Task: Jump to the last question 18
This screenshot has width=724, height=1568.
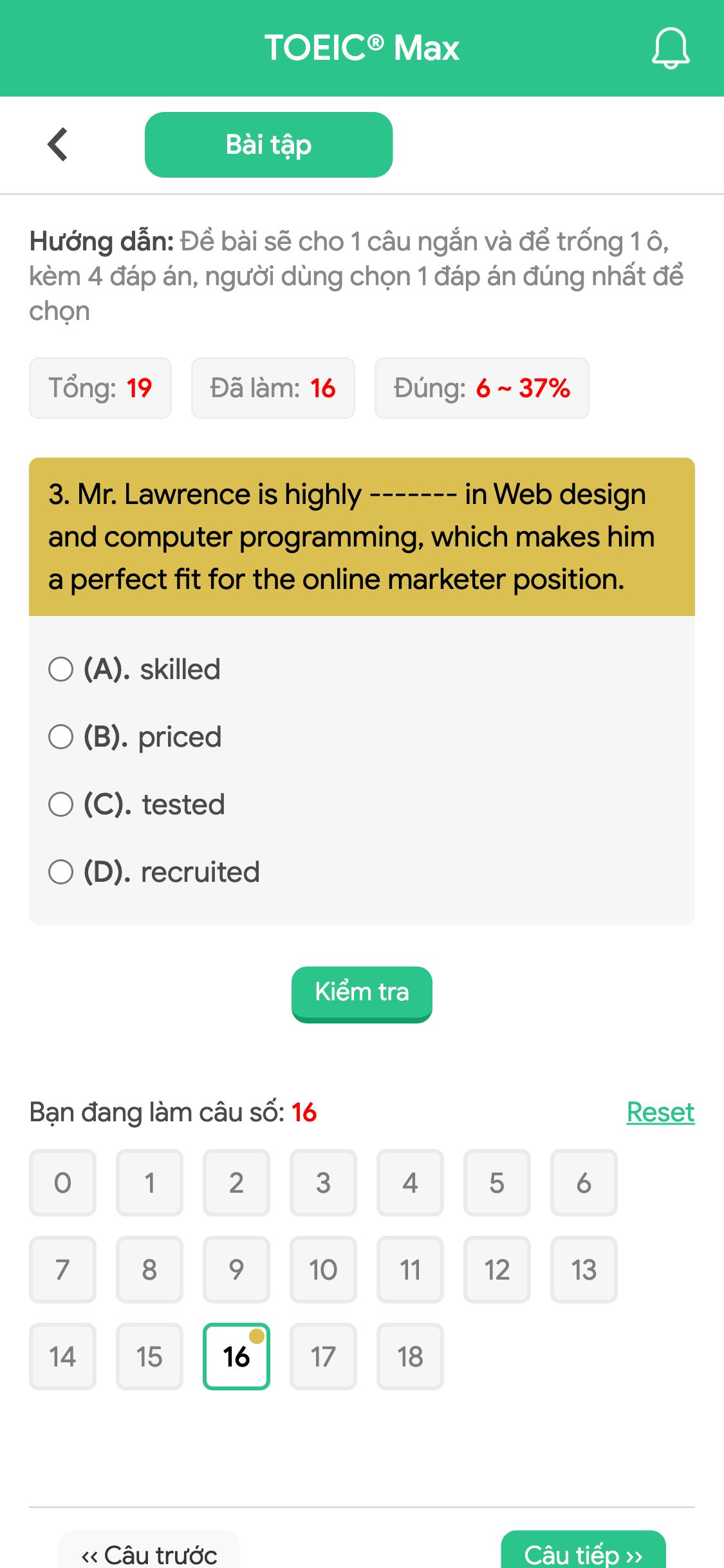Action: coord(410,1357)
